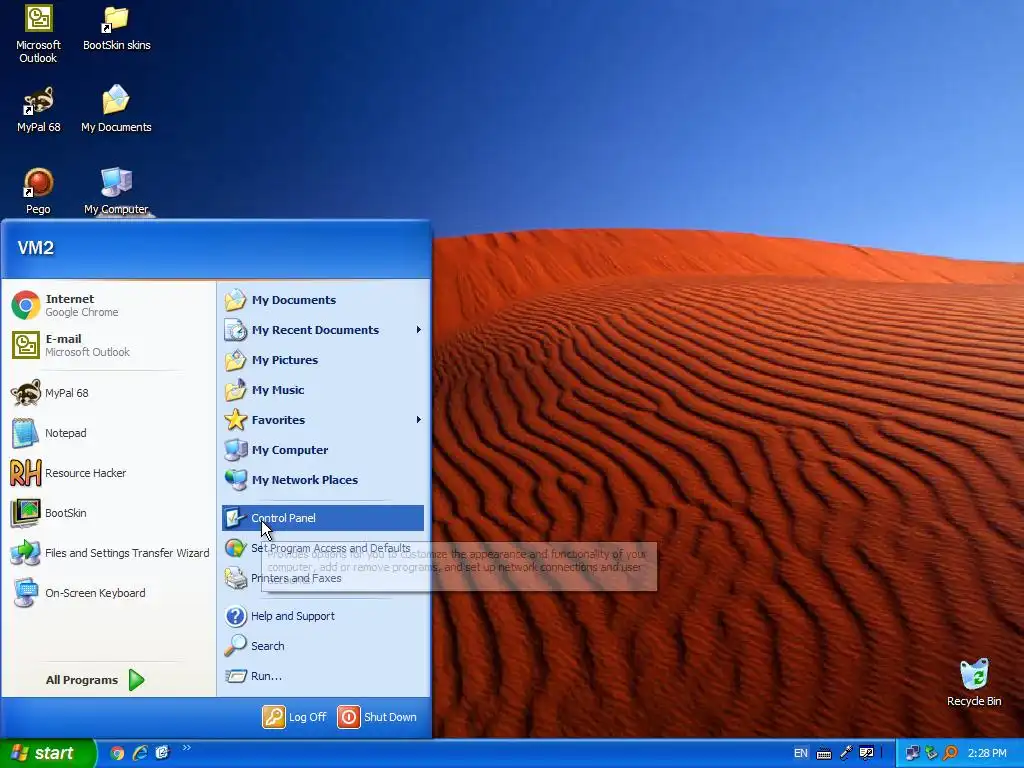Viewport: 1024px width, 768px height.
Task: Open BootSkin from the Start menu
Action: pos(108,513)
